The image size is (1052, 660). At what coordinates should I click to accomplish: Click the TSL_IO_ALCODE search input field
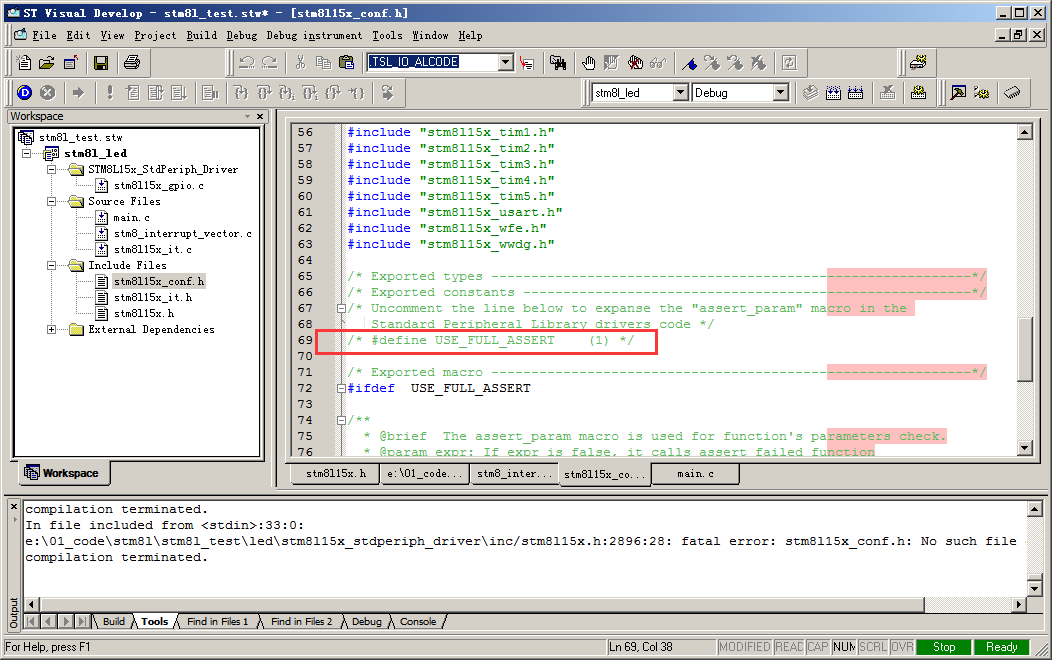(431, 62)
